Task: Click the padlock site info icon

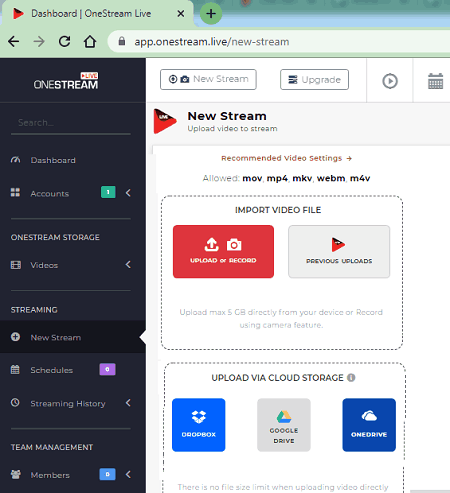Action: [122, 41]
